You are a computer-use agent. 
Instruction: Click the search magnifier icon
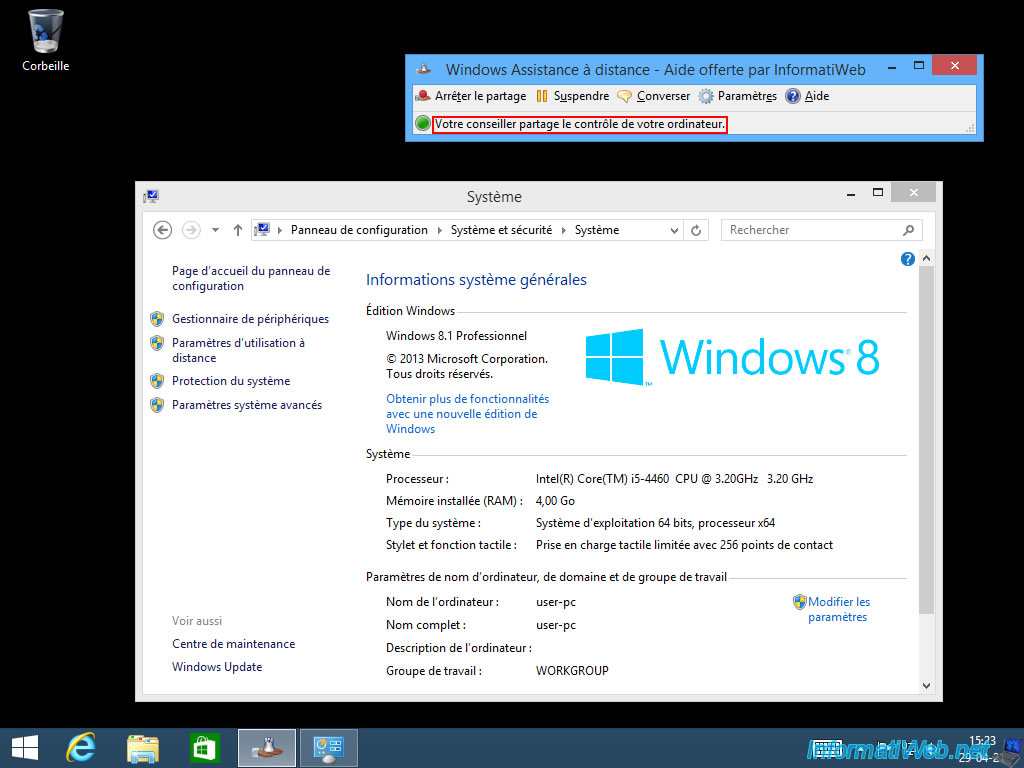click(908, 230)
